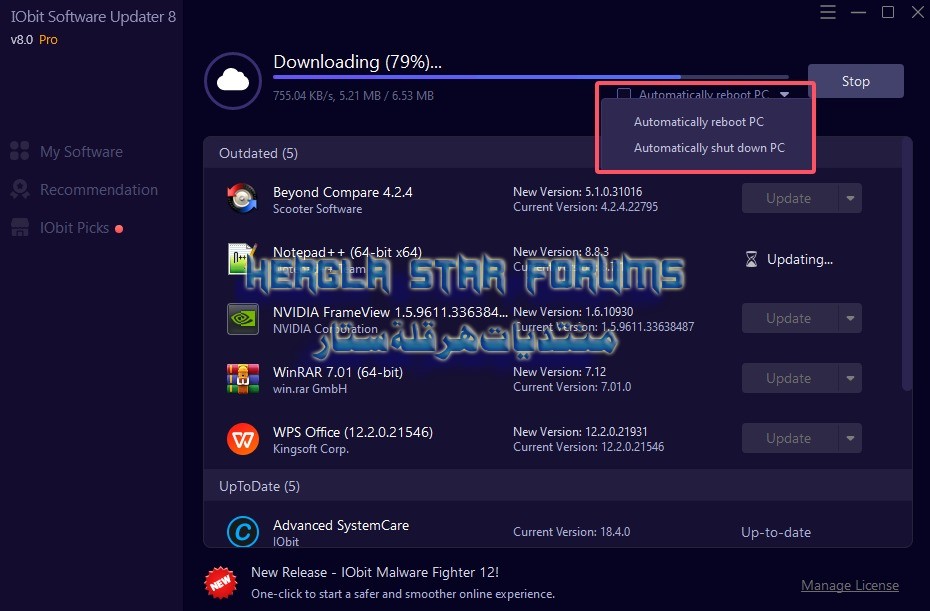
Task: Click the hourglass Updating icon
Action: click(751, 259)
